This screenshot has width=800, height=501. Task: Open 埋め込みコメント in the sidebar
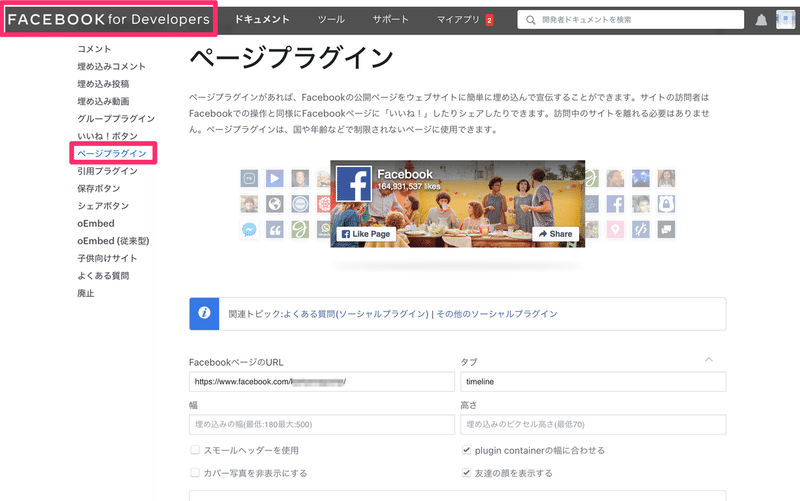(x=111, y=66)
